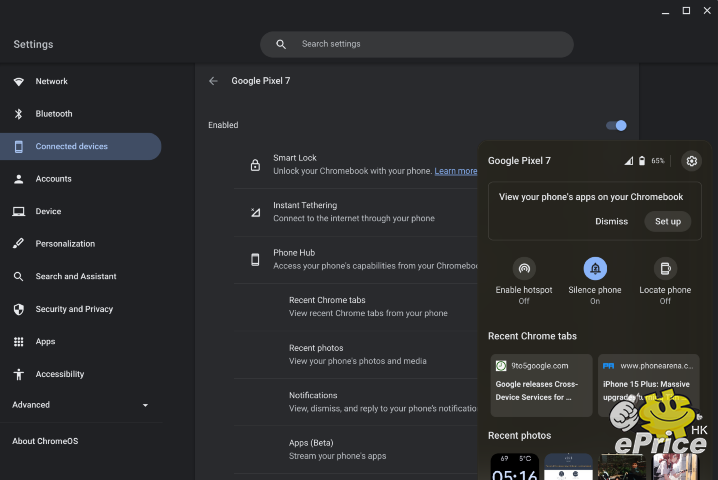Image resolution: width=718 pixels, height=480 pixels.
Task: Maximize the Settings window
Action: pyautogui.click(x=686, y=11)
